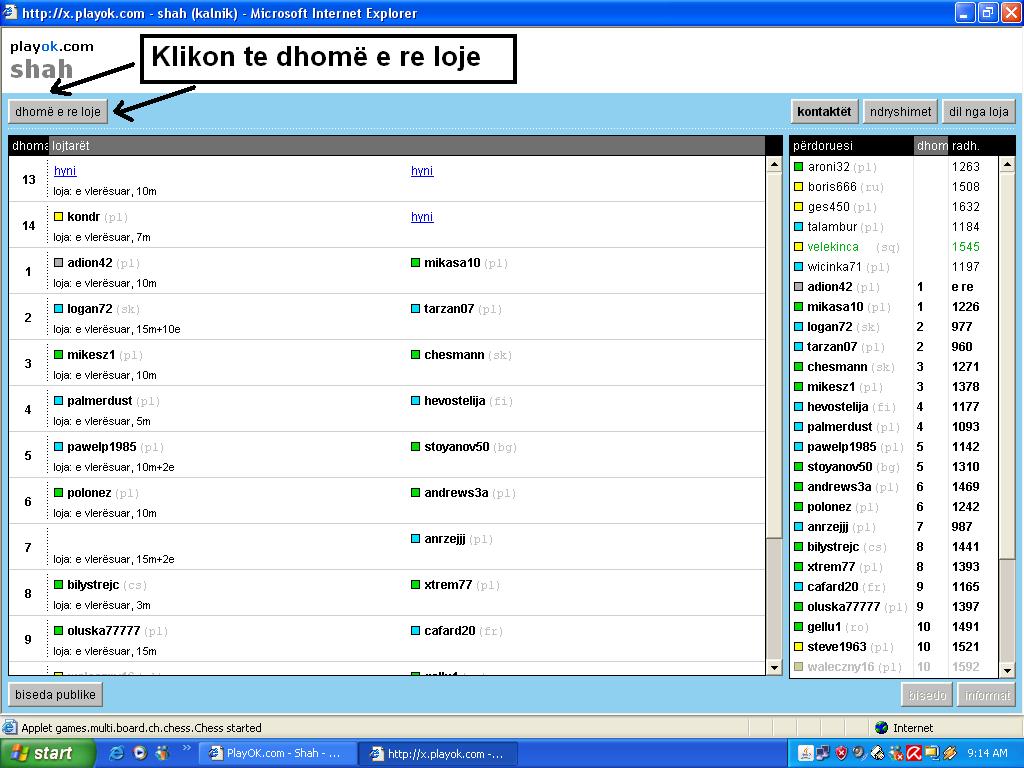
Task: Open the Windows start menu
Action: coord(47,754)
